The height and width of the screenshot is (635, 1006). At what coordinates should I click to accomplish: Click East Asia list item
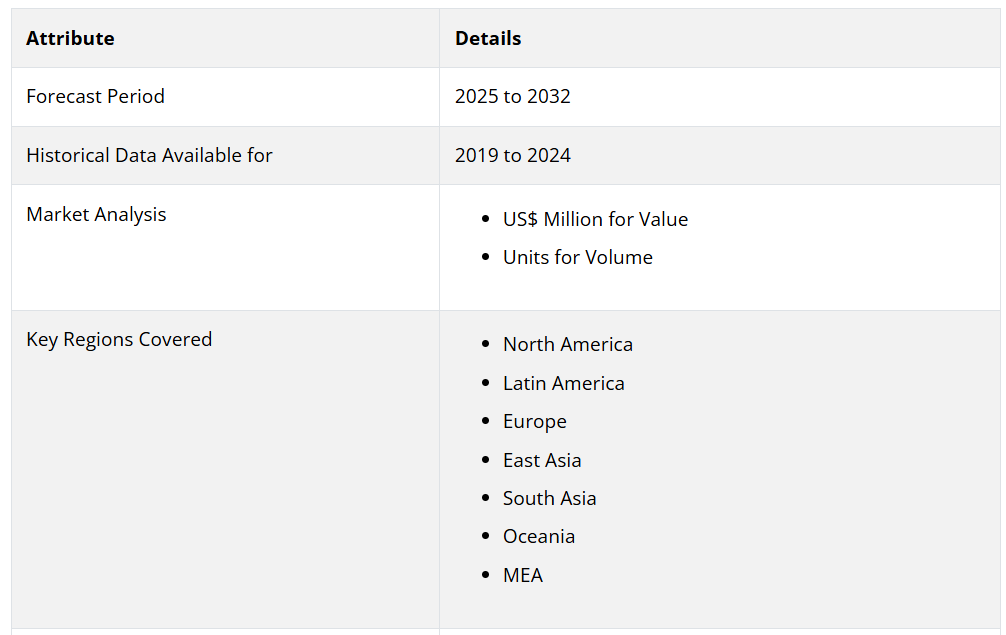pos(542,461)
